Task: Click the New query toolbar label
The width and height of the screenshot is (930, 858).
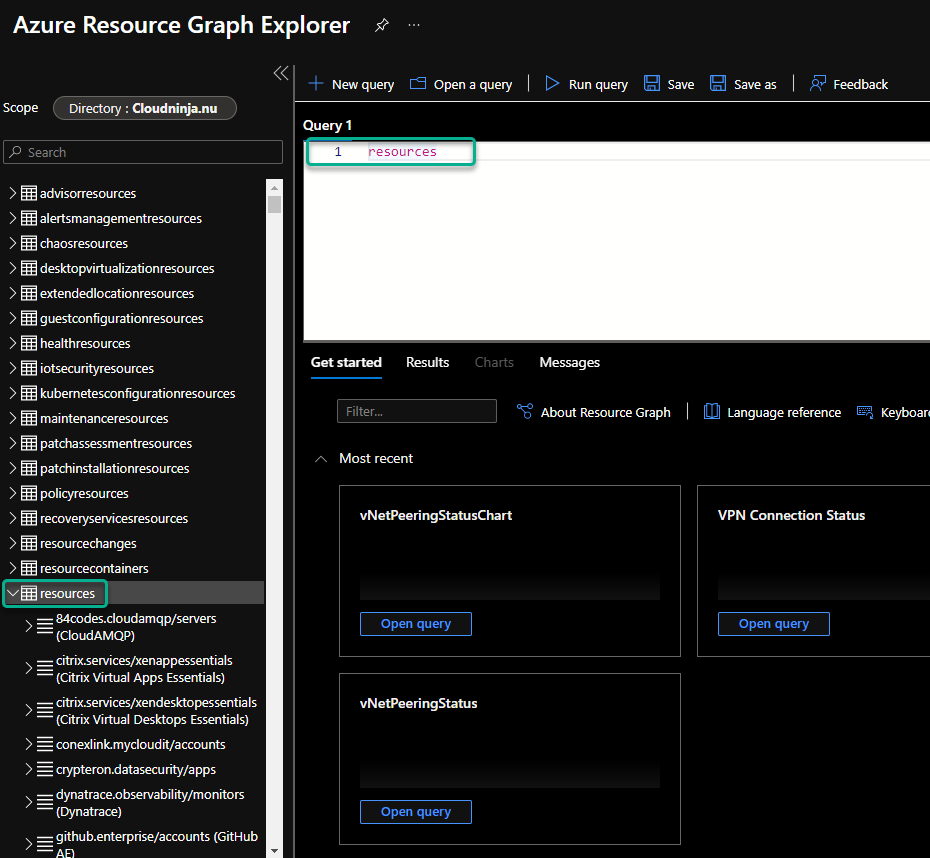Action: (363, 85)
